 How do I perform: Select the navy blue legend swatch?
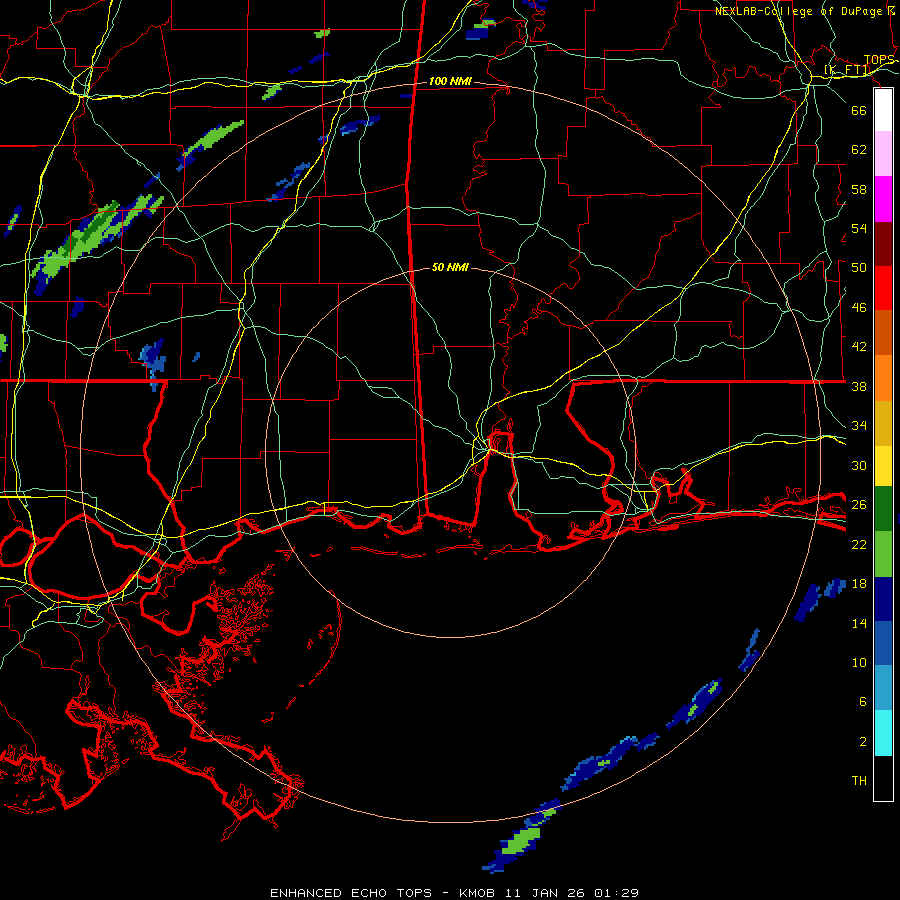[x=883, y=599]
